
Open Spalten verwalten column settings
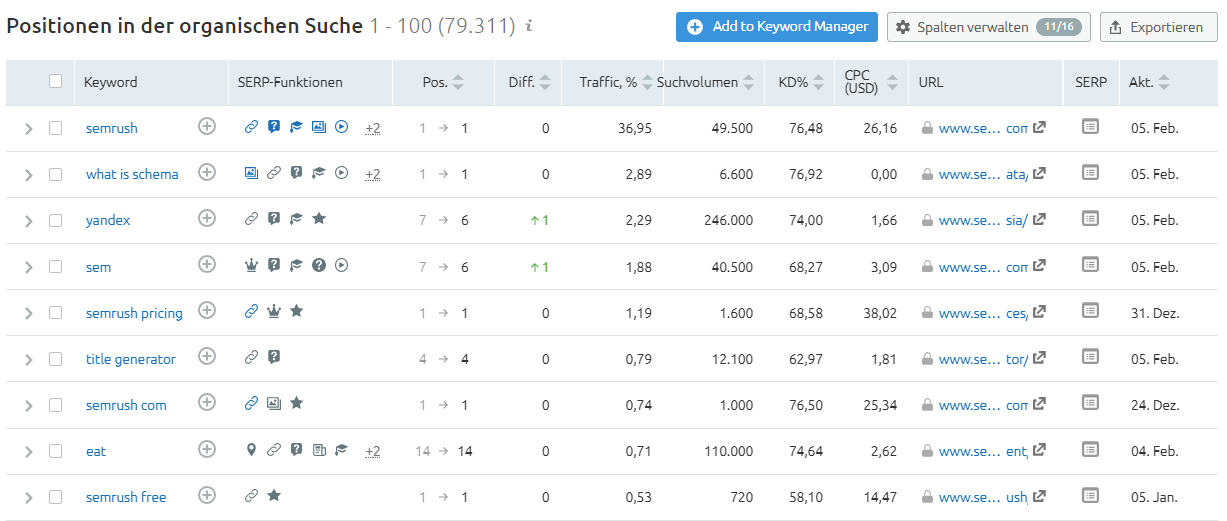(x=989, y=27)
